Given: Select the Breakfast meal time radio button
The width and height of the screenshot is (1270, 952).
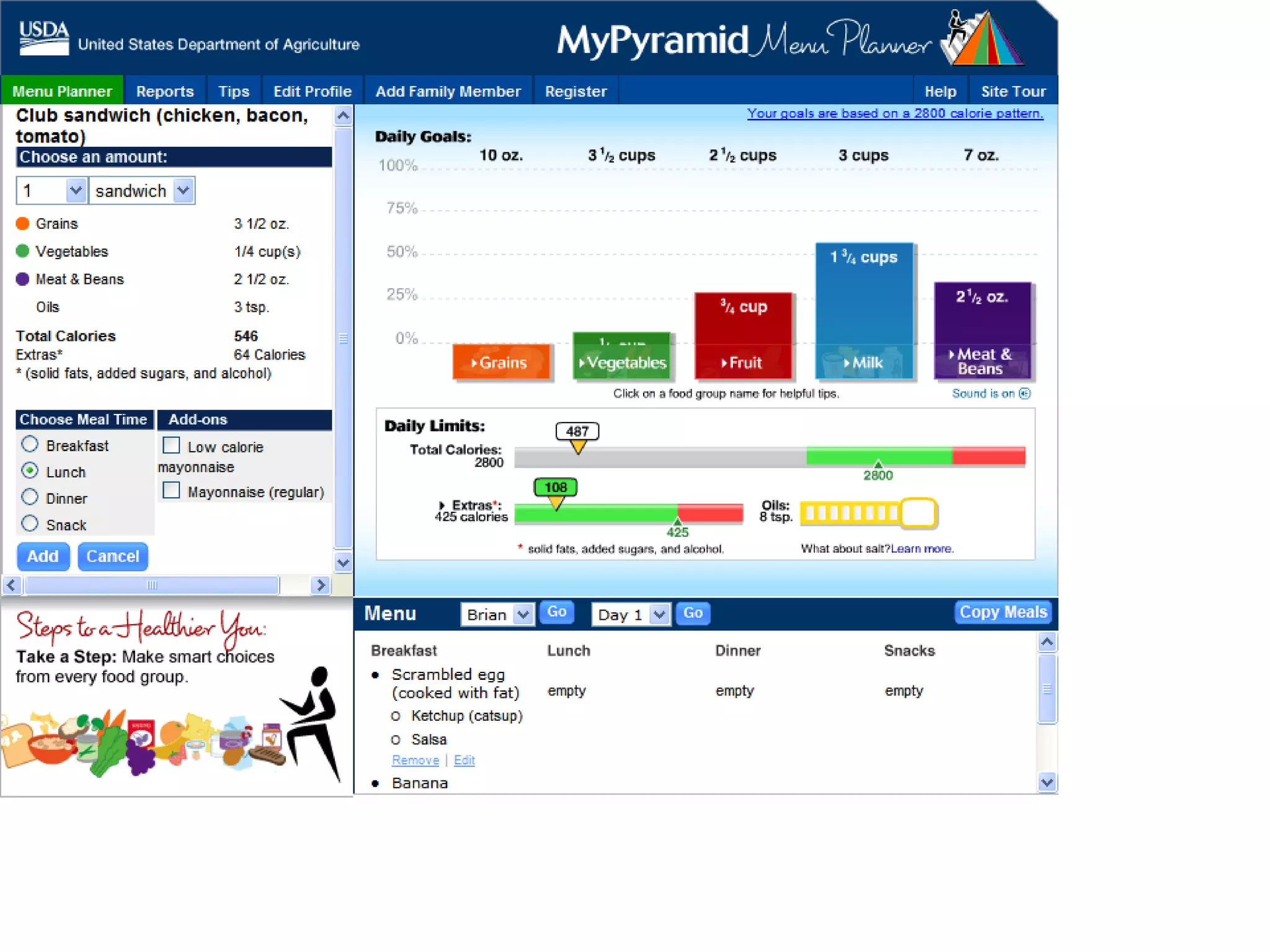Looking at the screenshot, I should pyautogui.click(x=30, y=444).
